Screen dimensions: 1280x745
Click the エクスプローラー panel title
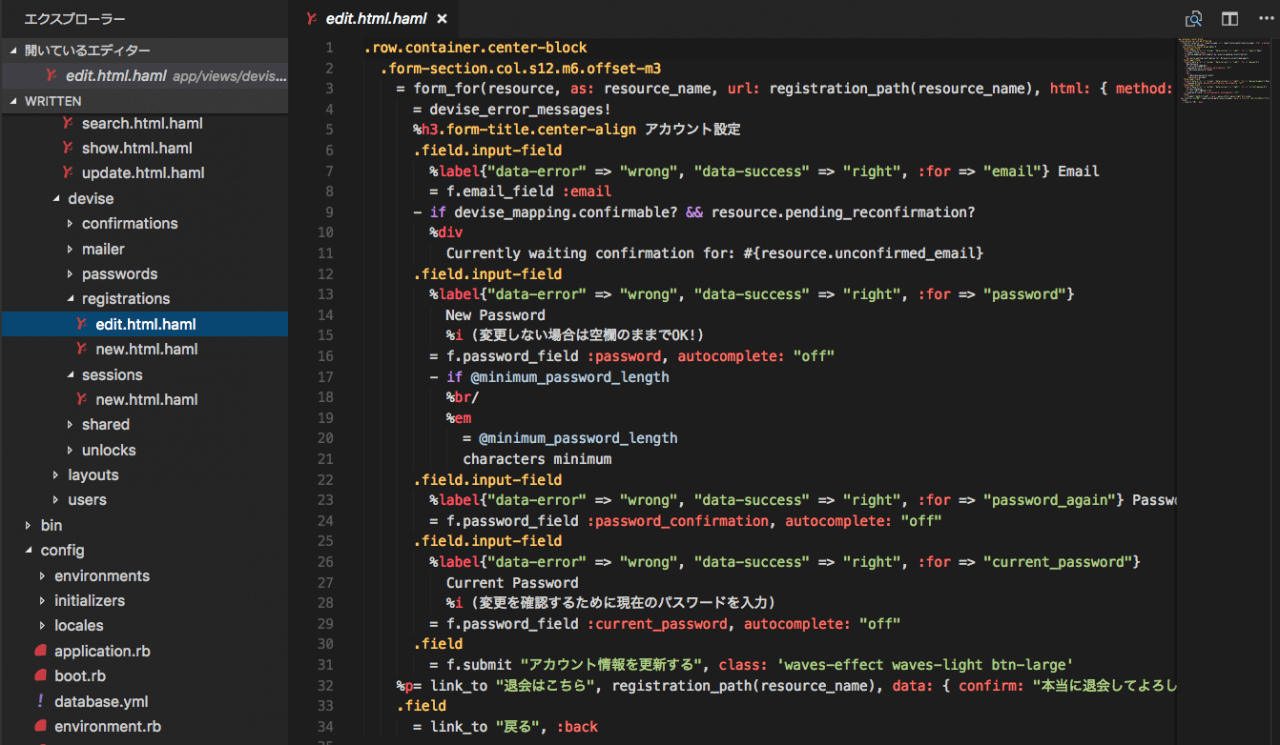click(75, 19)
